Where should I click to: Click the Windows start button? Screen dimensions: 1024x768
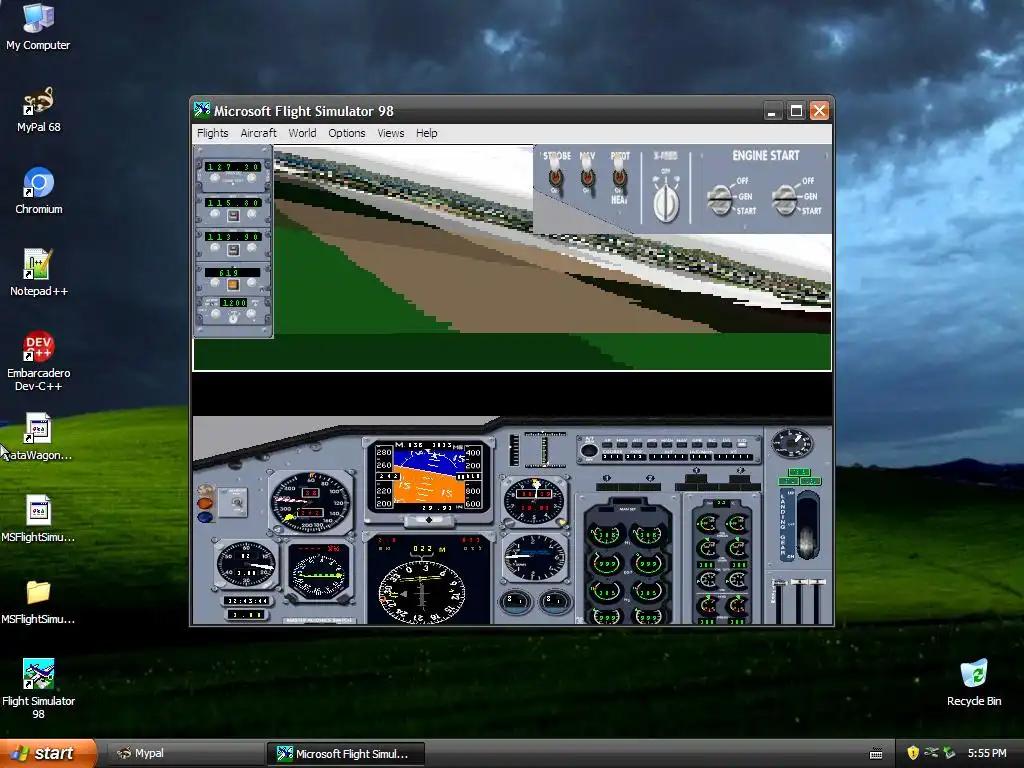[48, 754]
